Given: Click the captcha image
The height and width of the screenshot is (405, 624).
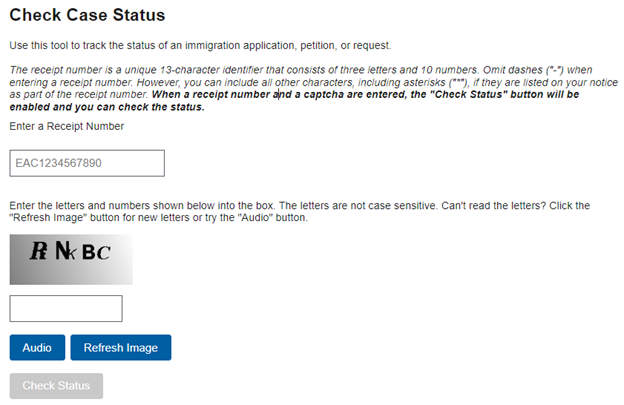Looking at the screenshot, I should pyautogui.click(x=71, y=259).
